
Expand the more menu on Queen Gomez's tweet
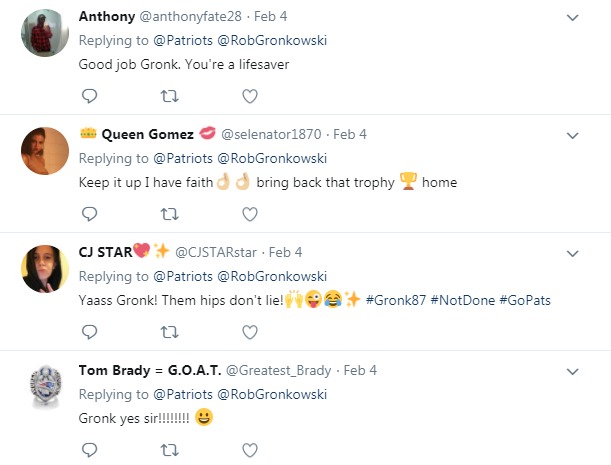pyautogui.click(x=573, y=135)
